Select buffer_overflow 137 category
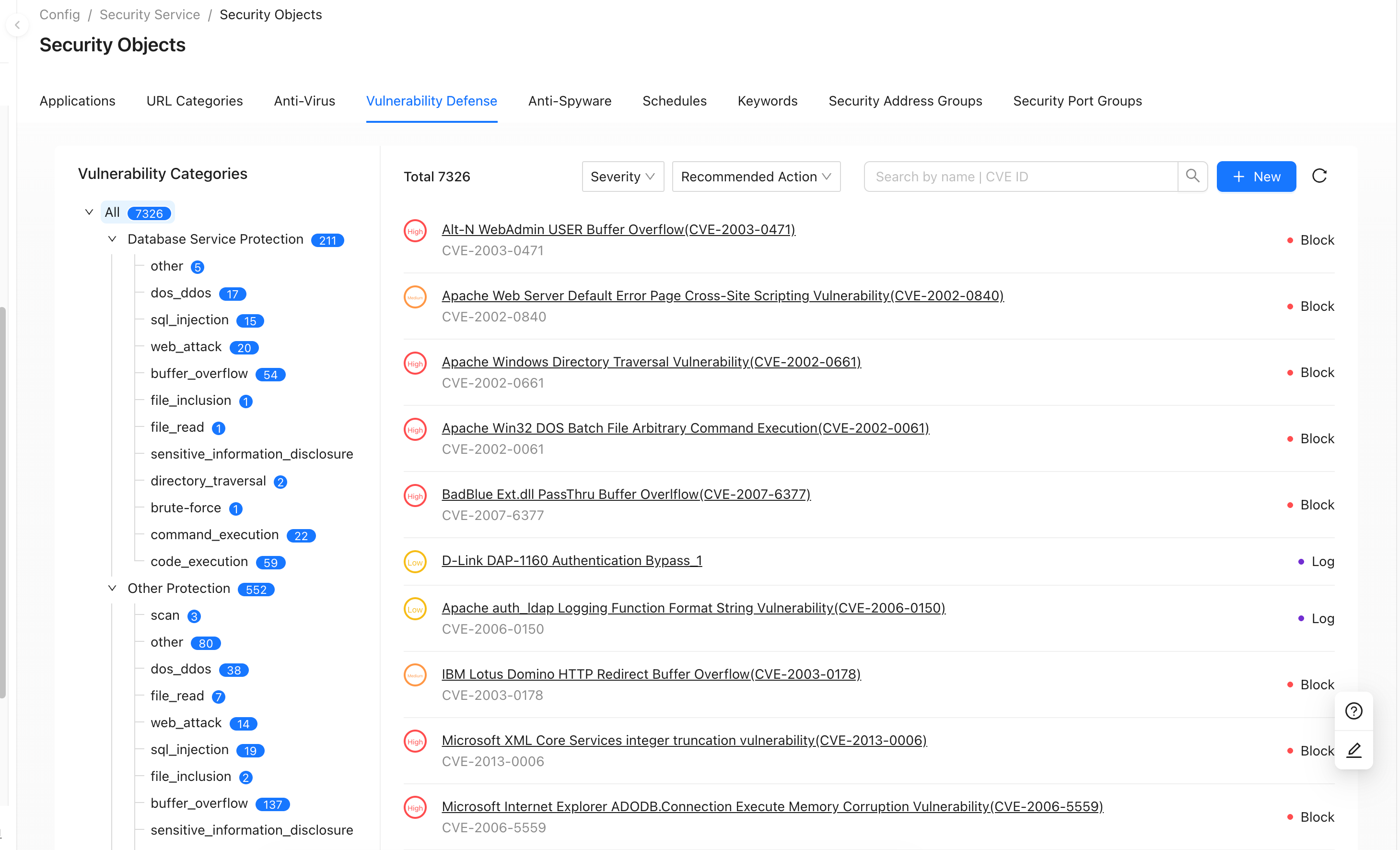The width and height of the screenshot is (1400, 850). click(x=220, y=803)
